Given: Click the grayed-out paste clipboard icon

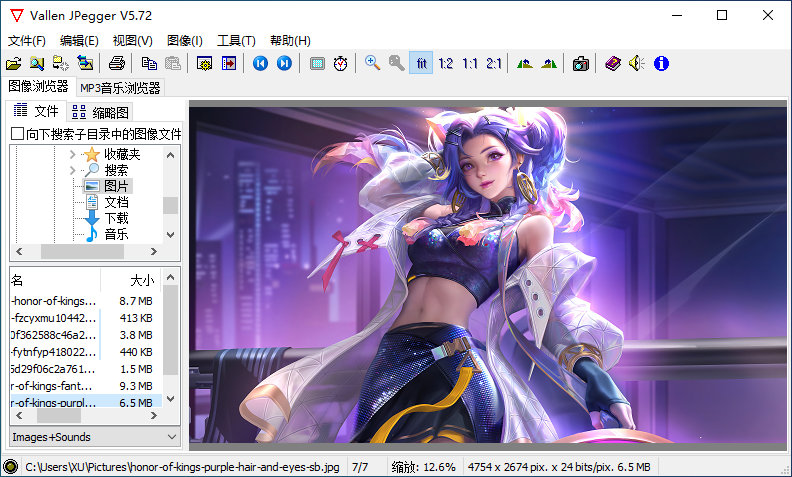Looking at the screenshot, I should 173,64.
